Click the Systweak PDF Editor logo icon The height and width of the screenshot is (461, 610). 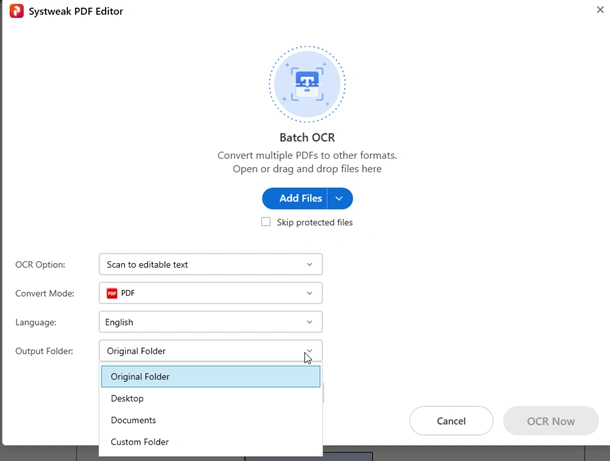16,11
